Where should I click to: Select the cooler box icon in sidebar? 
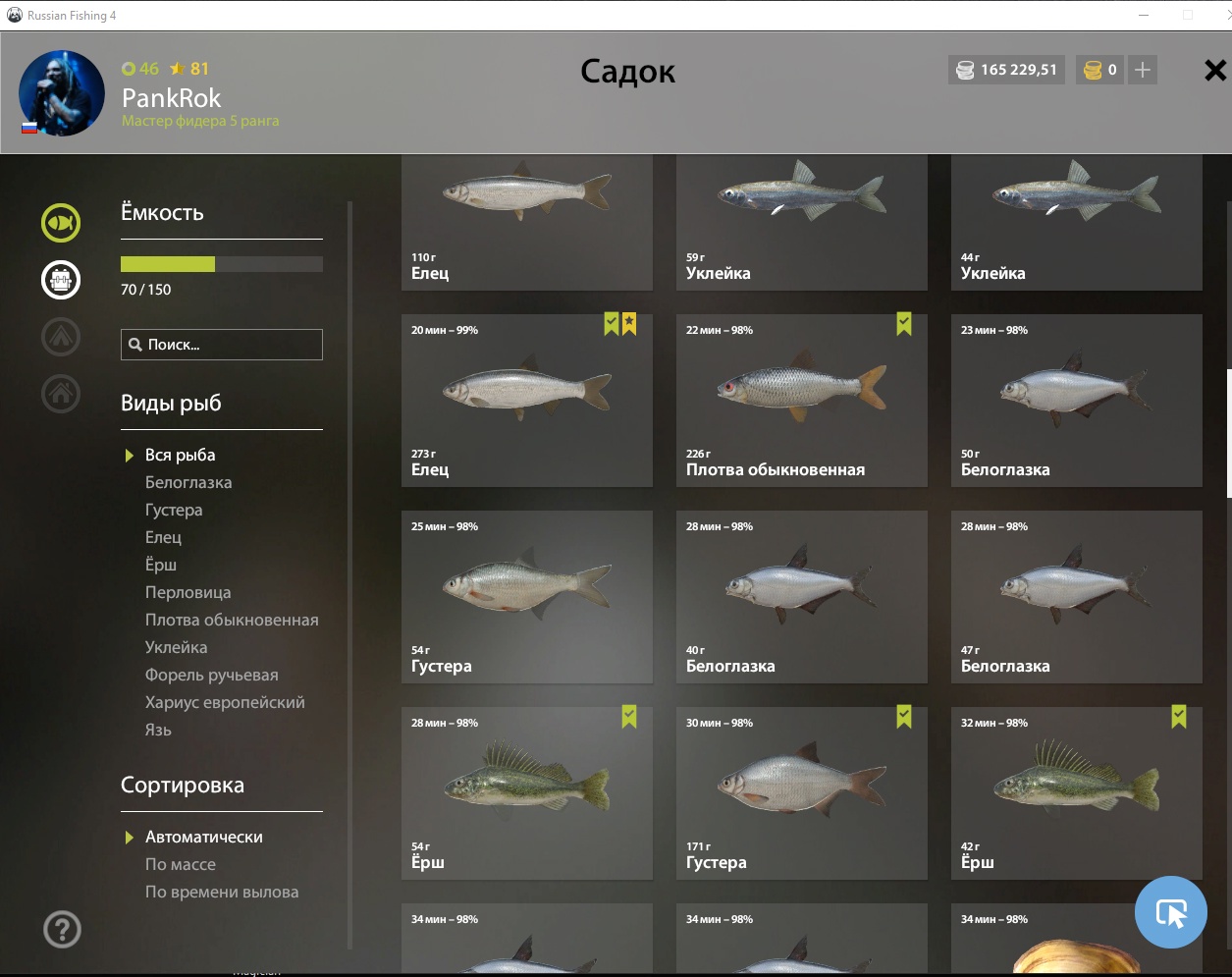point(61,280)
